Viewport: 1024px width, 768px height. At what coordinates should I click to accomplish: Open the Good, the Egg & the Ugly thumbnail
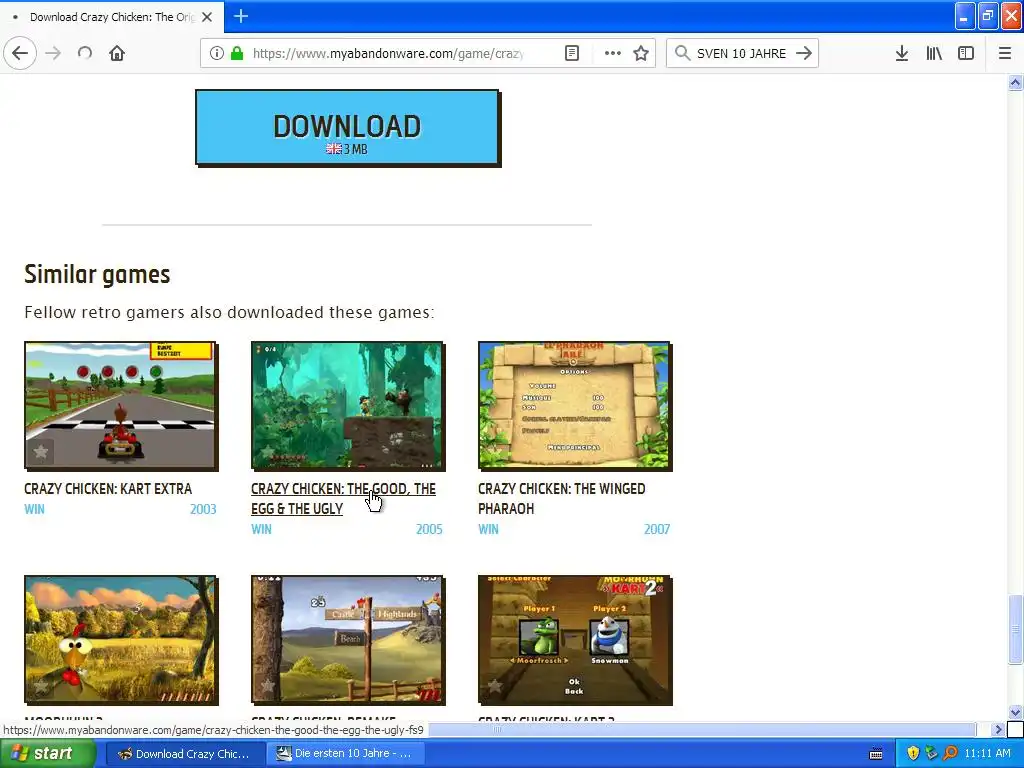point(347,406)
